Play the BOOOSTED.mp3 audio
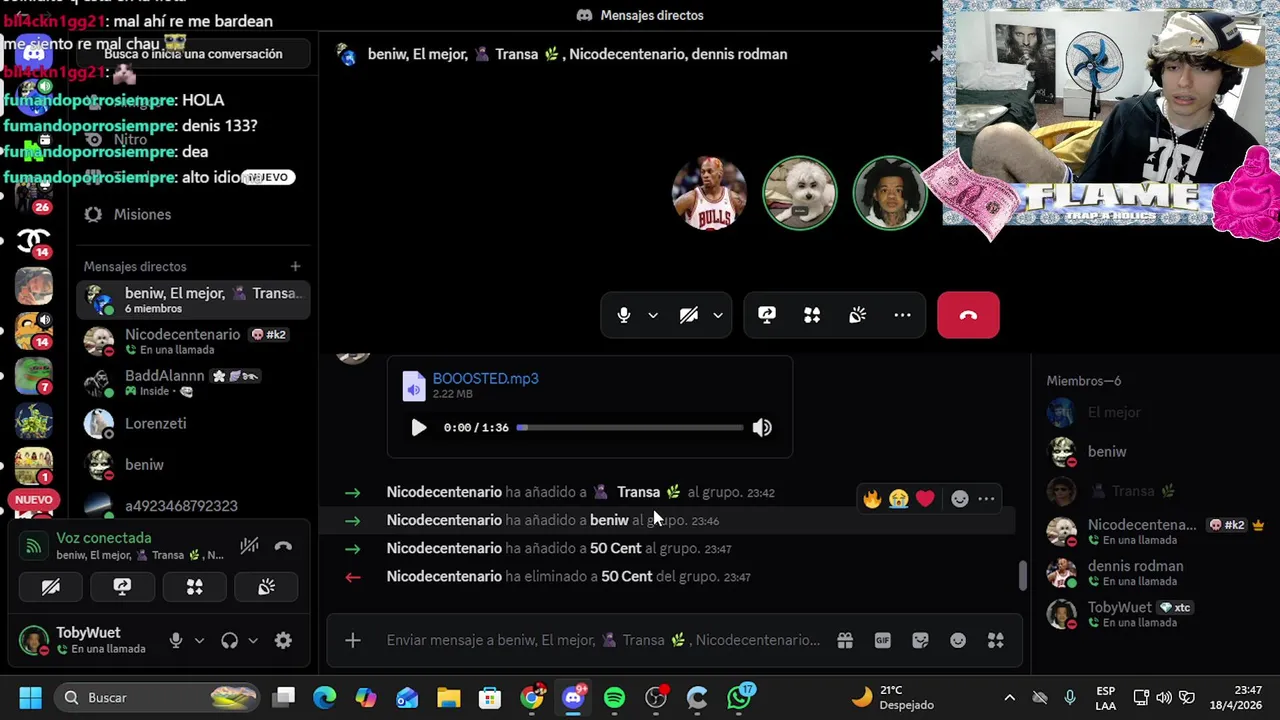Image resolution: width=1280 pixels, height=720 pixels. (418, 427)
